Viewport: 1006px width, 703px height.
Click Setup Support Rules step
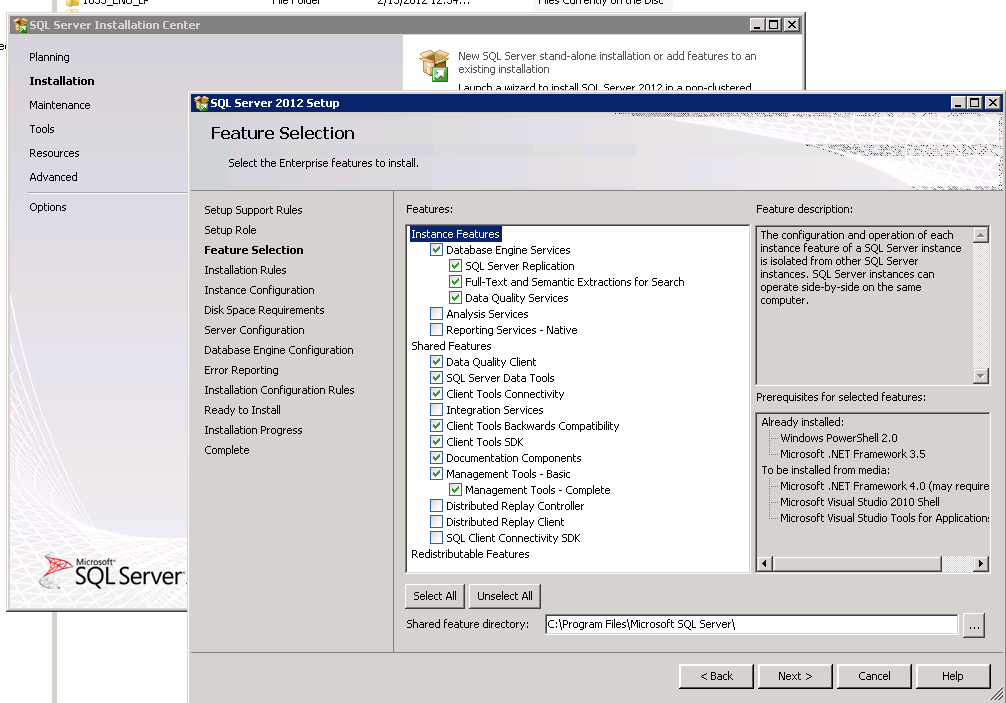click(x=253, y=210)
